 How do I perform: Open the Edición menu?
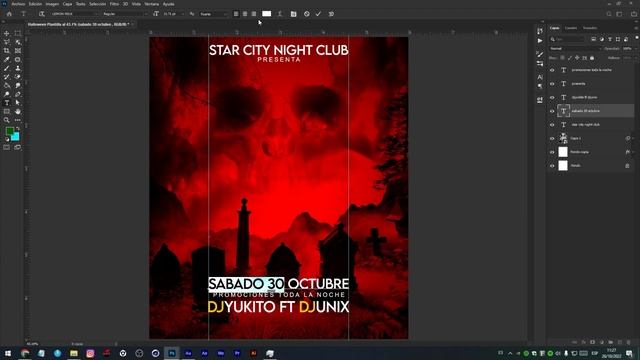(35, 4)
